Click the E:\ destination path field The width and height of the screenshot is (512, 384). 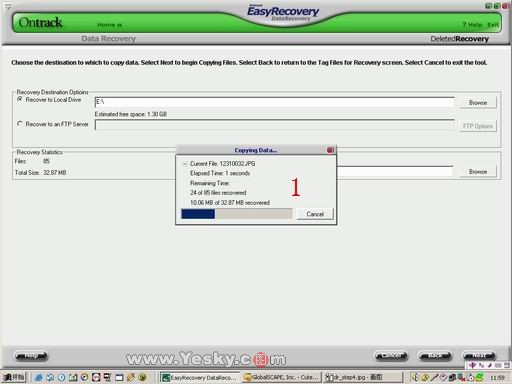point(274,102)
